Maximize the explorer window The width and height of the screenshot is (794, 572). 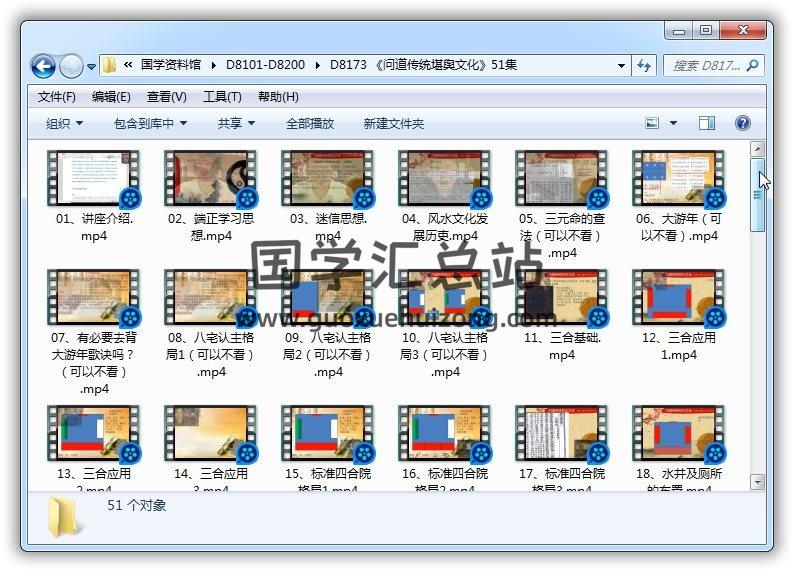(706, 31)
